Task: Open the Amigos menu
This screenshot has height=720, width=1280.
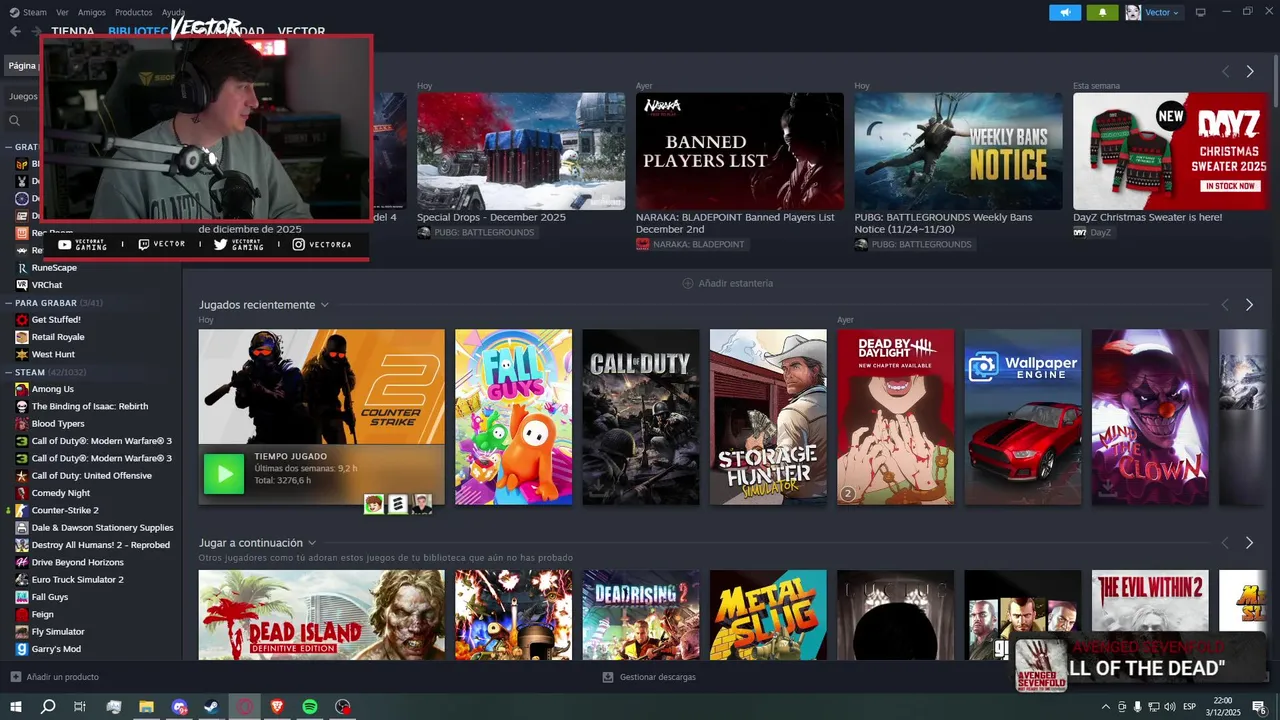Action: [91, 12]
